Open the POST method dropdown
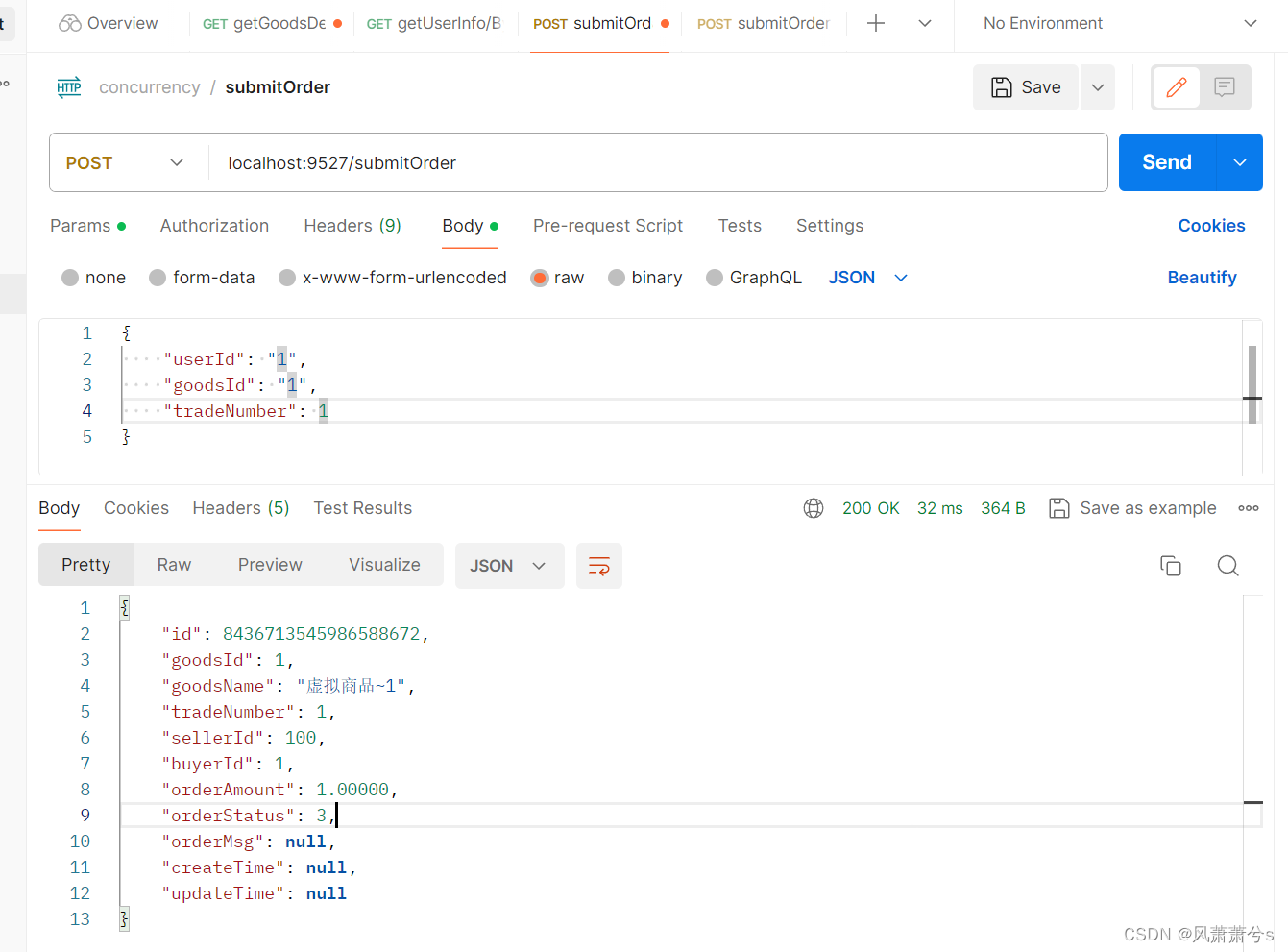Image resolution: width=1288 pixels, height=952 pixels. click(x=125, y=162)
